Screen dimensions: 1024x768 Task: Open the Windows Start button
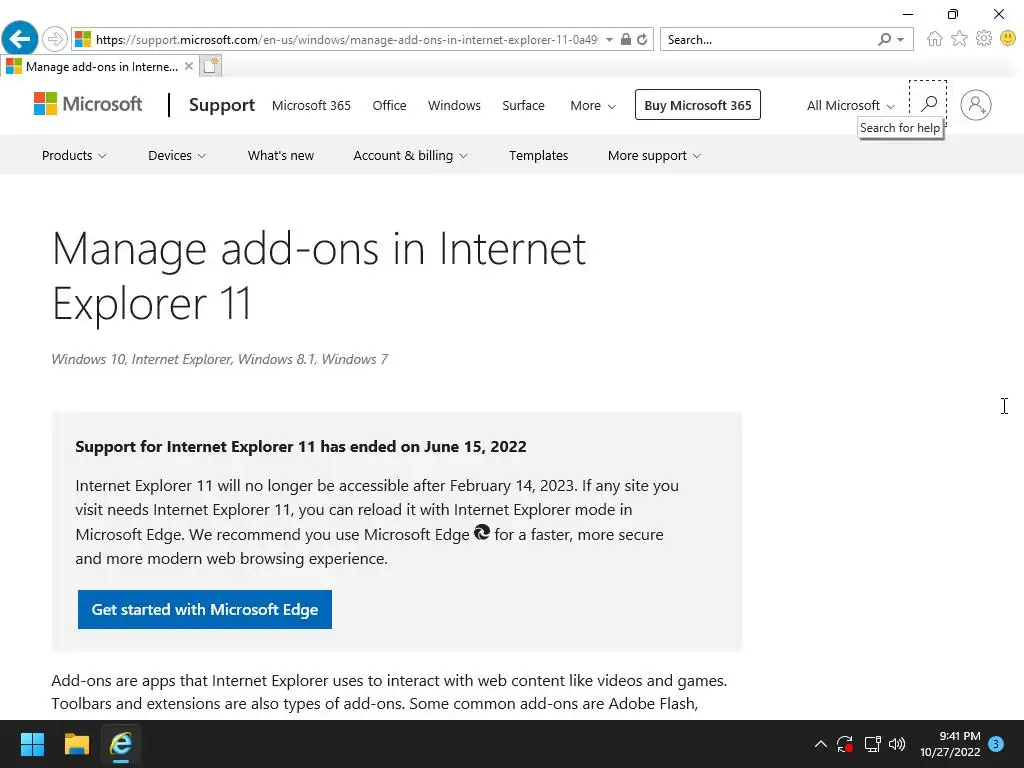(32, 744)
